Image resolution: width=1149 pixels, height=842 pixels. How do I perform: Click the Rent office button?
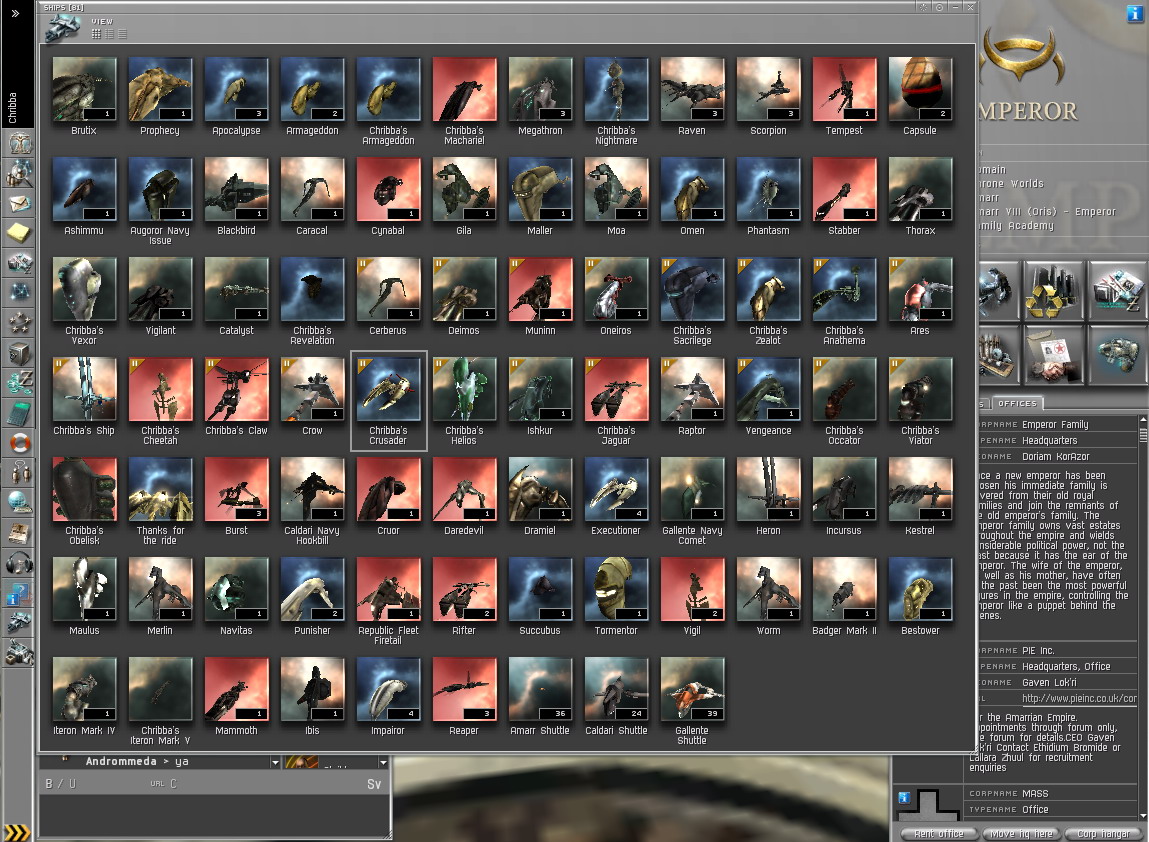(939, 834)
